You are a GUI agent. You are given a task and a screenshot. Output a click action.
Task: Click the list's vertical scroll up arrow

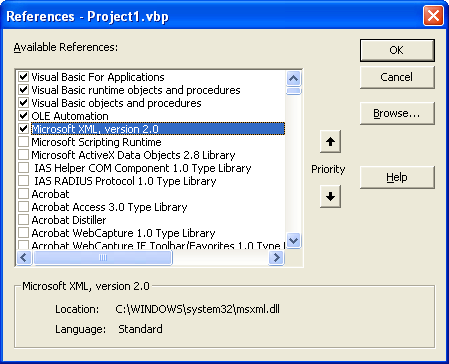tap(294, 79)
